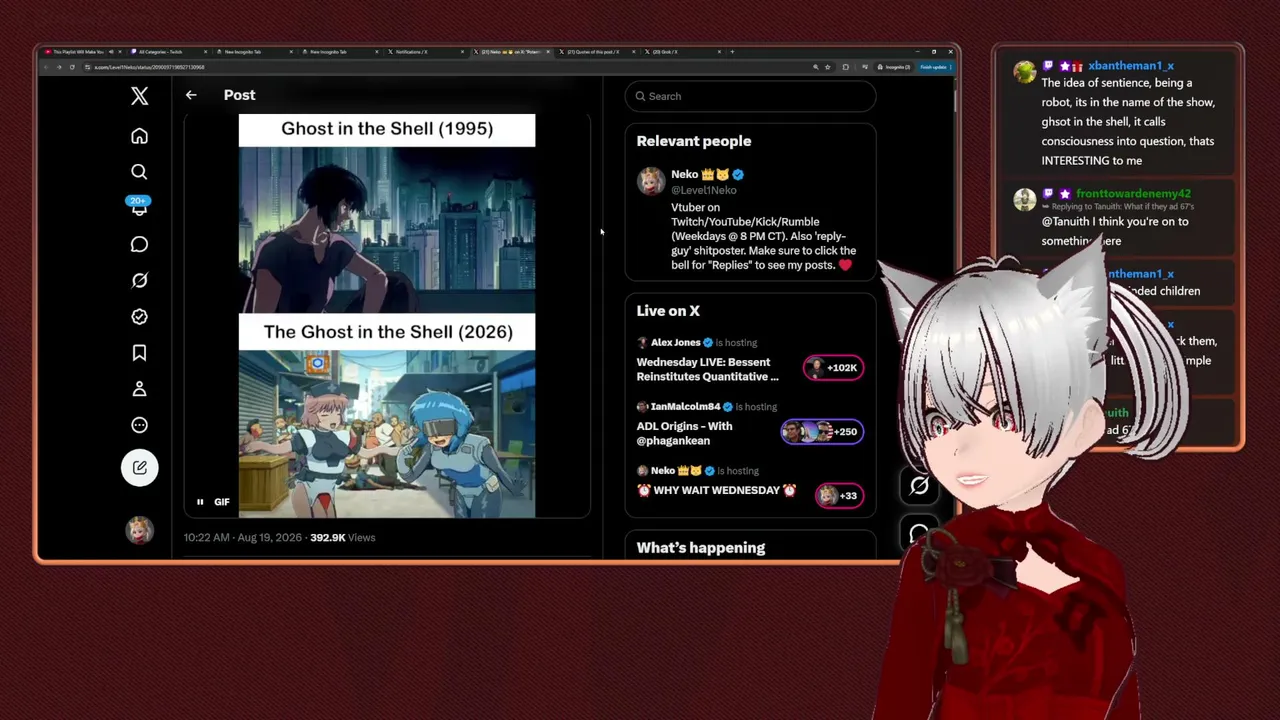
Task: Go back using the Post arrow
Action: click(x=191, y=95)
